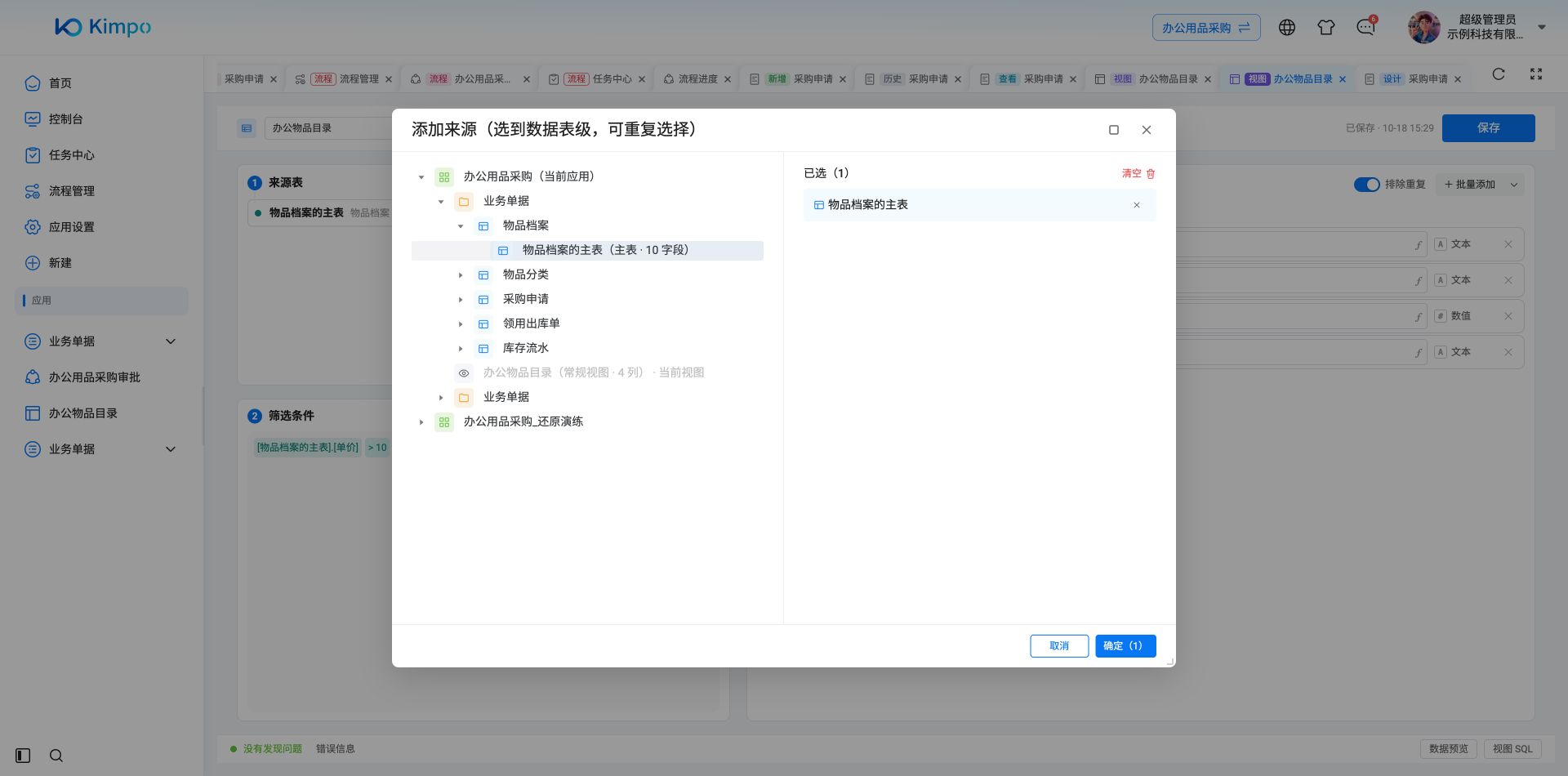Expand the 库存流水 tree node
Image resolution: width=1568 pixels, height=776 pixels.
tap(461, 349)
